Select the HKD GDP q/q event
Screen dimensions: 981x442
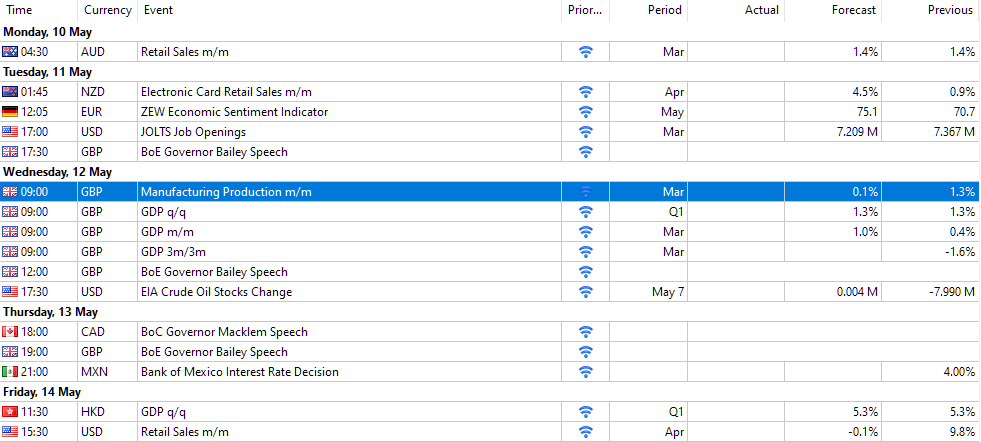click(x=163, y=412)
